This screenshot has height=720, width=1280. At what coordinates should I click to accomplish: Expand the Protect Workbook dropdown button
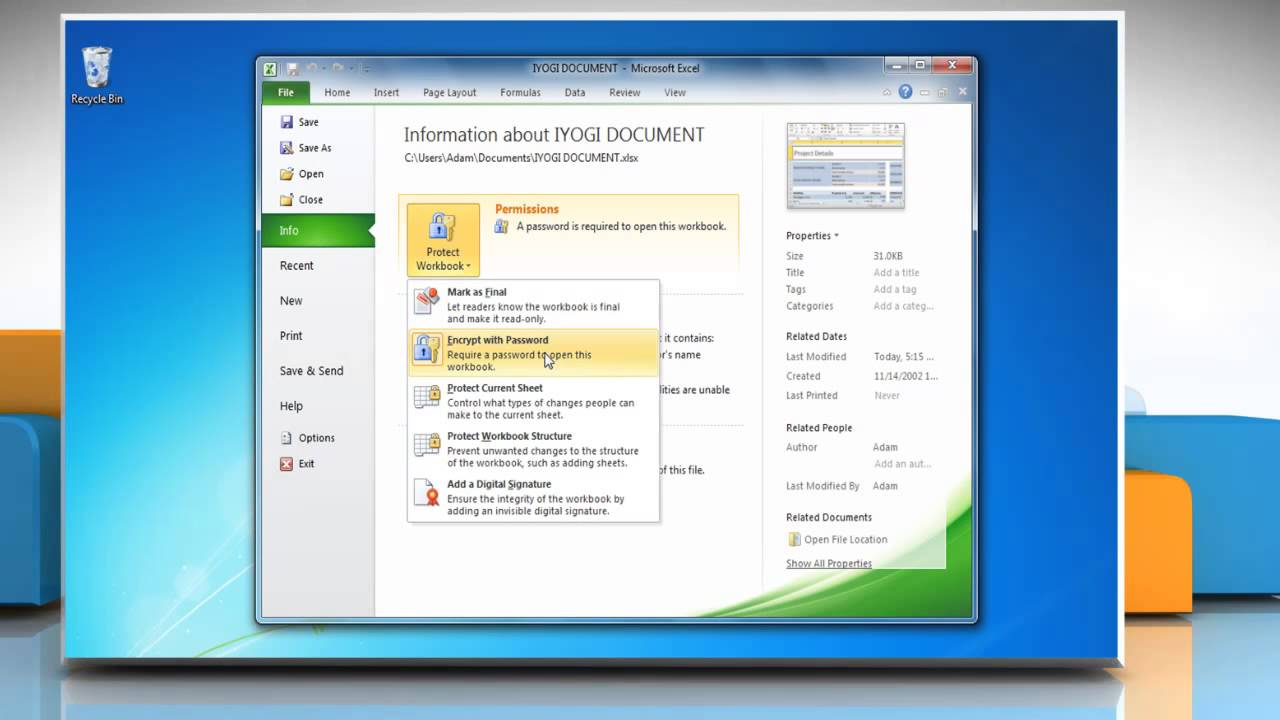tap(443, 240)
